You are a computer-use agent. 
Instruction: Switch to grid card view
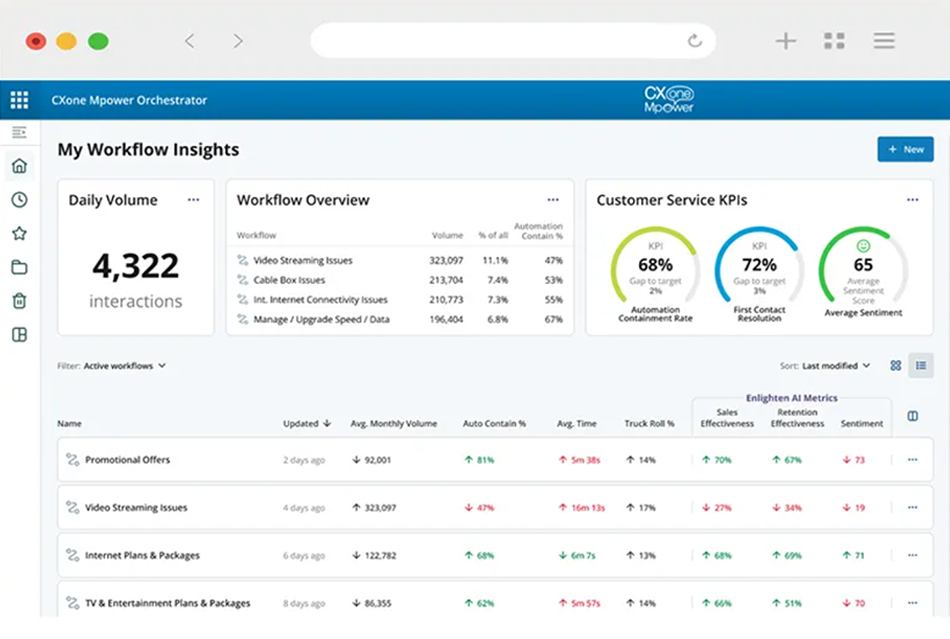point(895,365)
